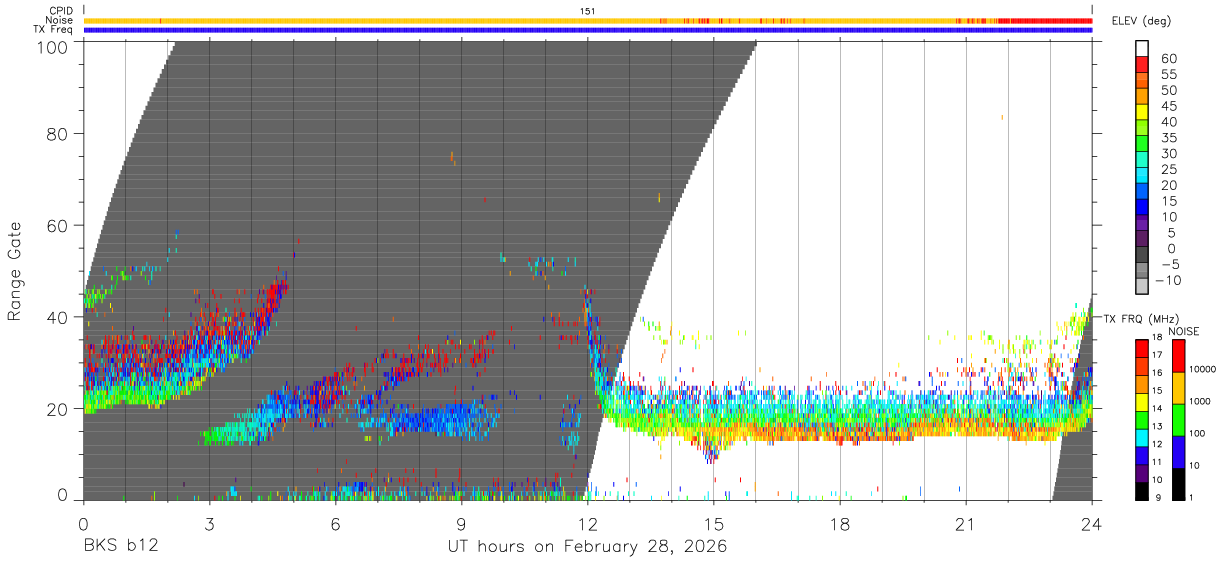Click the 60 tick label on ELEV legend

(x=1168, y=58)
